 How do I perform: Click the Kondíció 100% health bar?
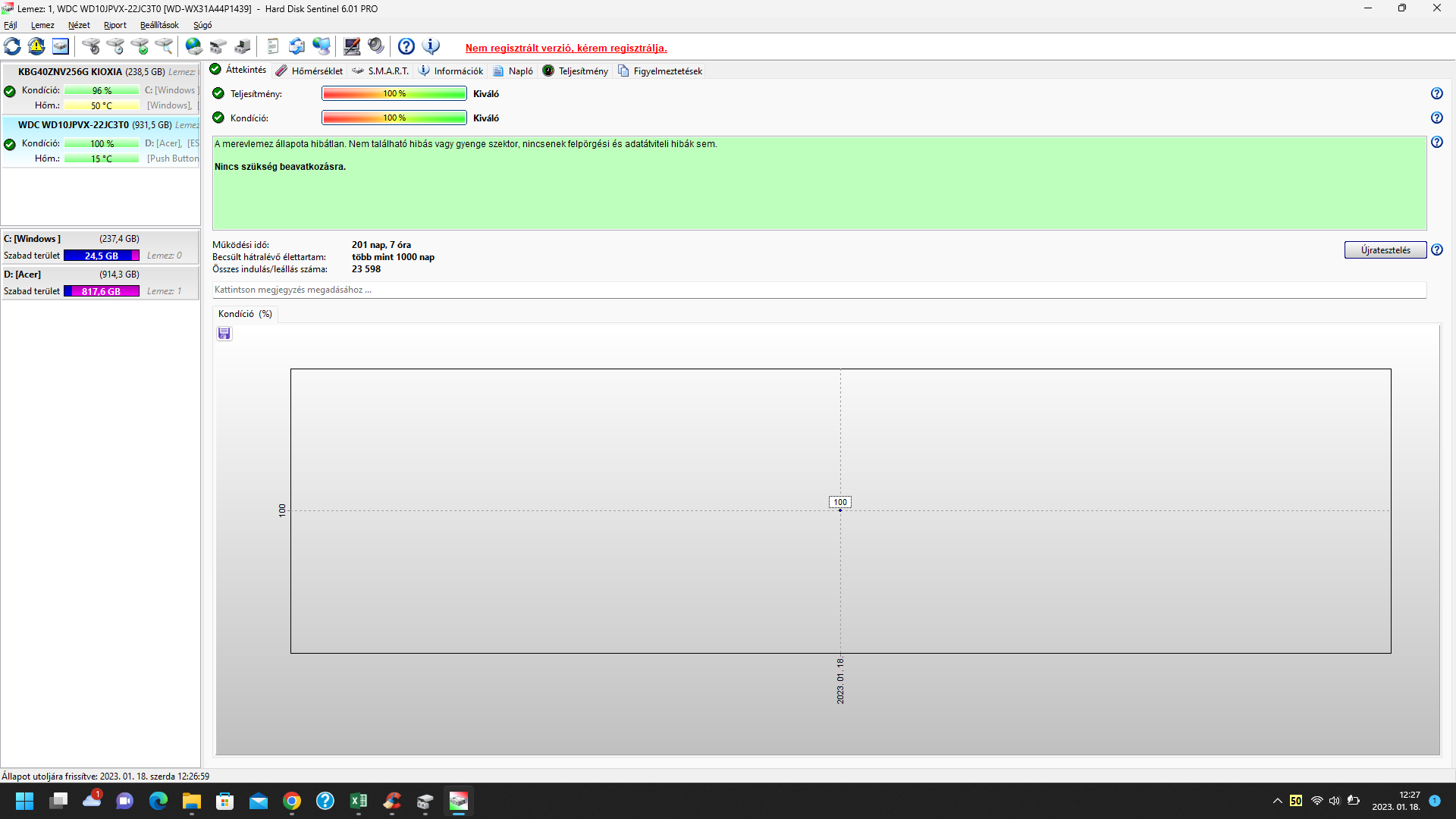coord(394,118)
